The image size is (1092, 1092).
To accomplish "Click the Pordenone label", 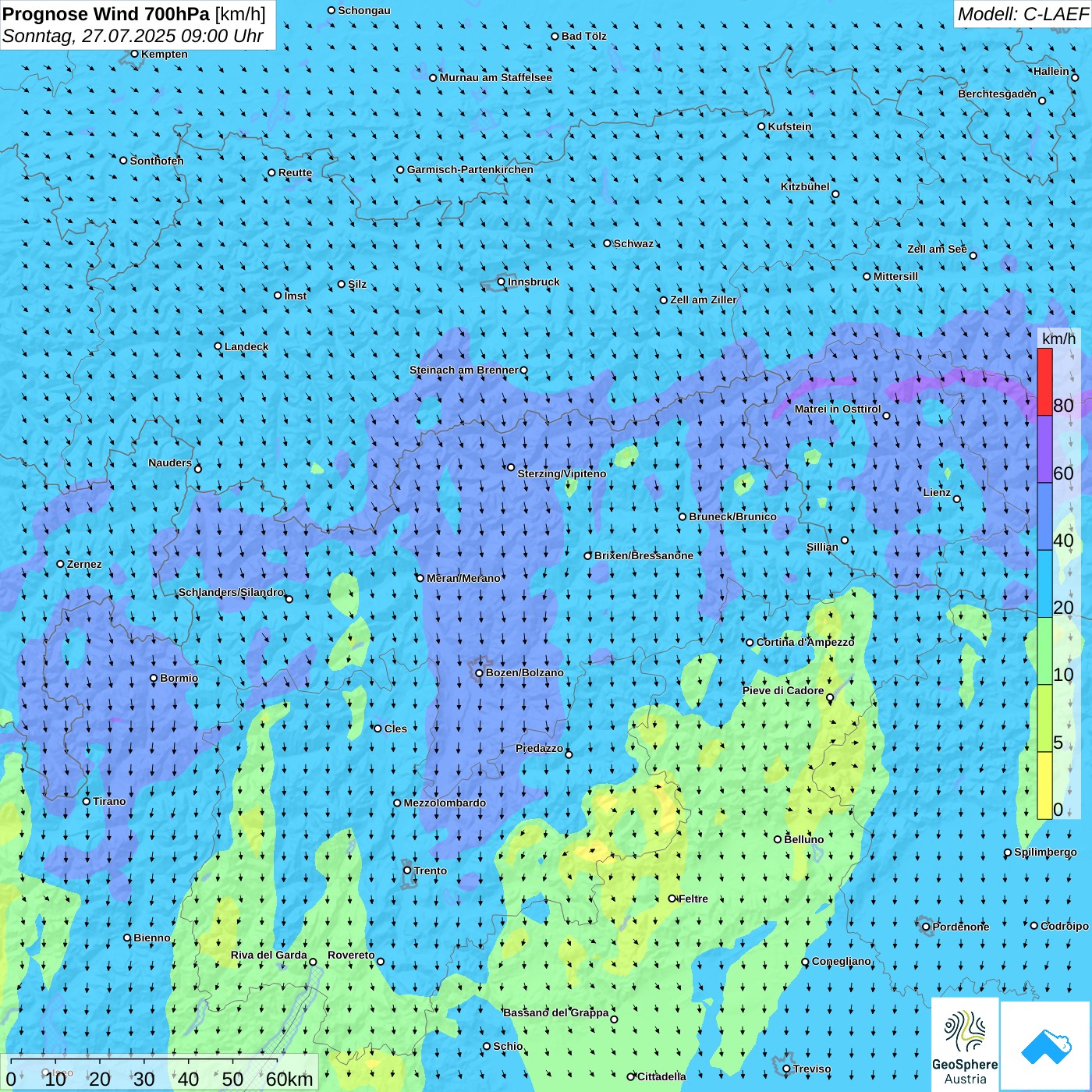I will click(961, 927).
